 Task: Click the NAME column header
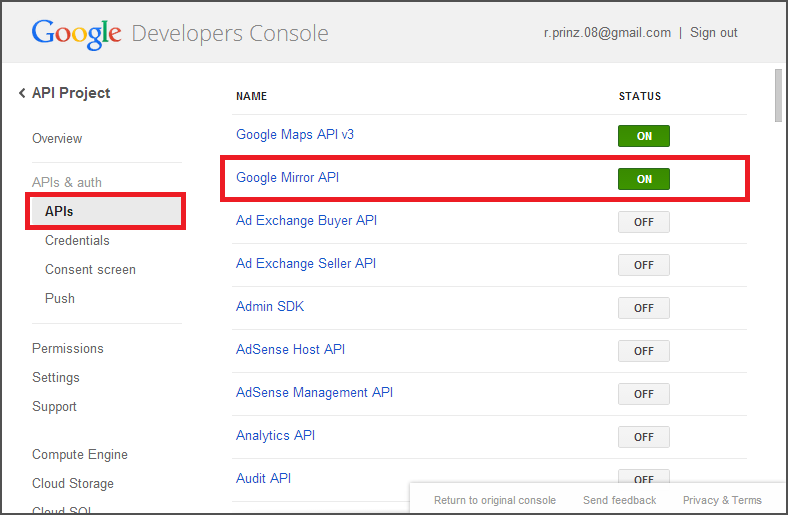[x=251, y=96]
